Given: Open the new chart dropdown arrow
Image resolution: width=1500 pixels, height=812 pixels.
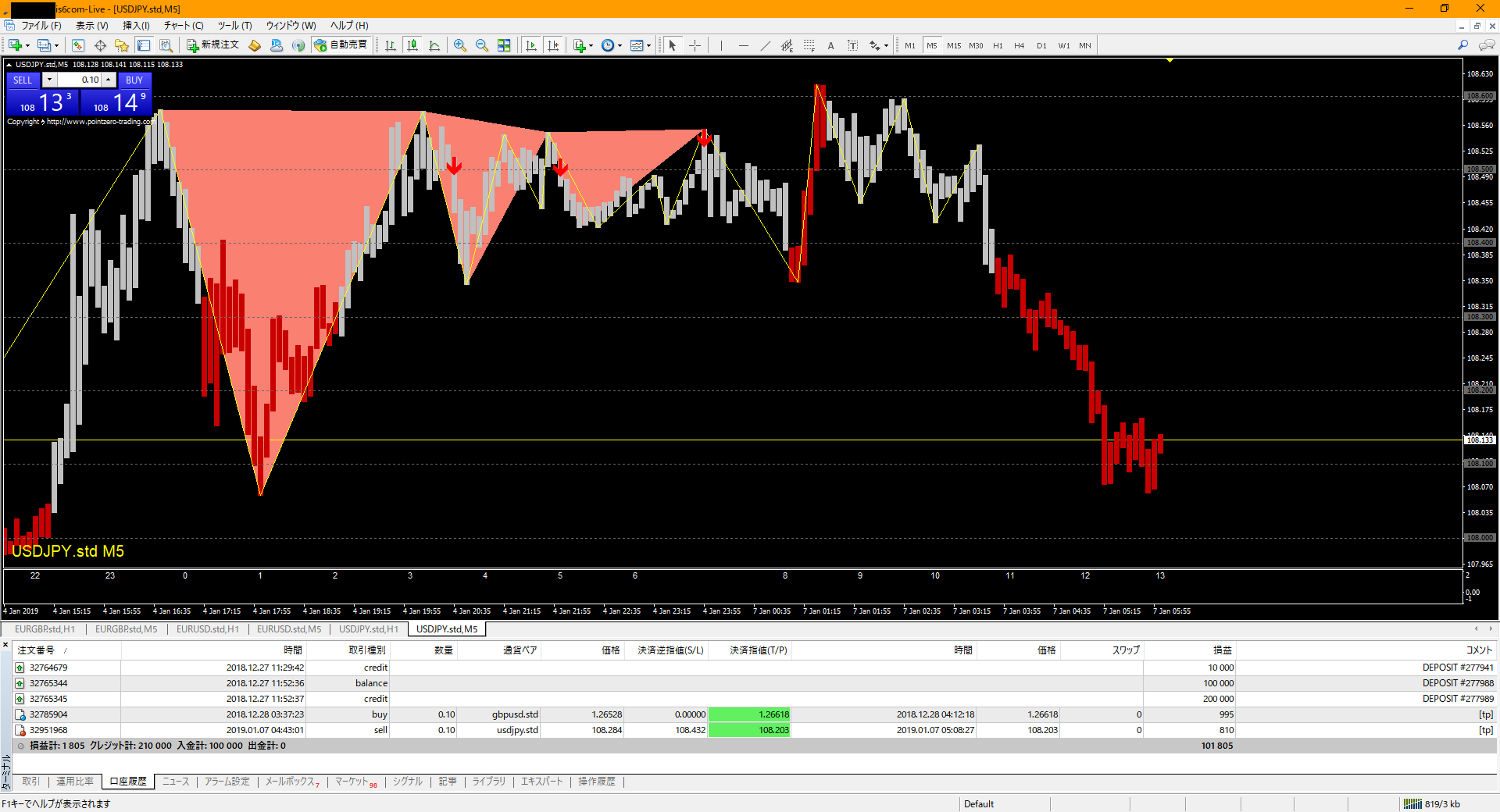Looking at the screenshot, I should point(27,45).
